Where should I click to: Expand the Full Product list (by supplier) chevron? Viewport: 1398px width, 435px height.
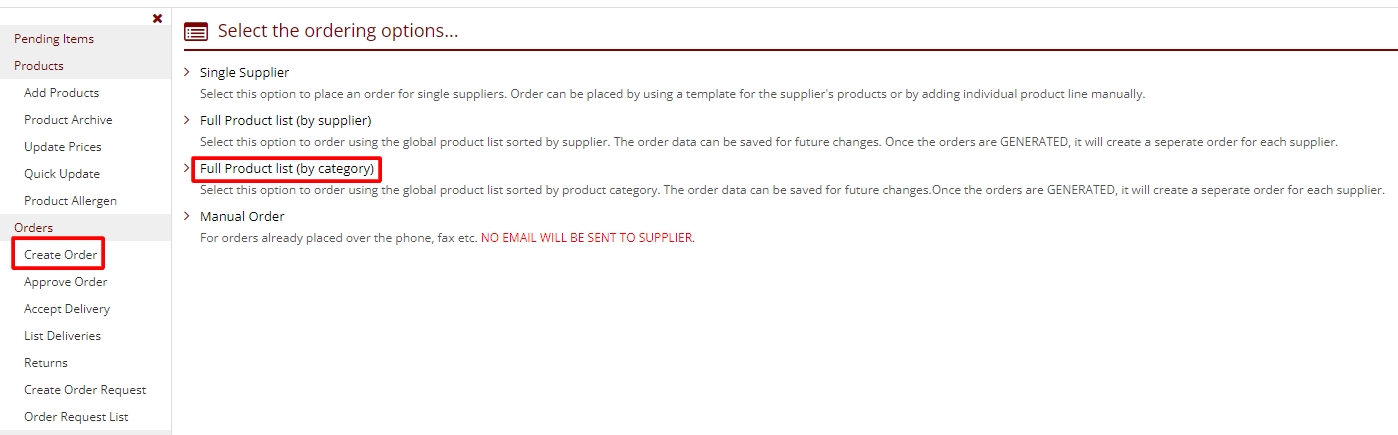(x=187, y=120)
